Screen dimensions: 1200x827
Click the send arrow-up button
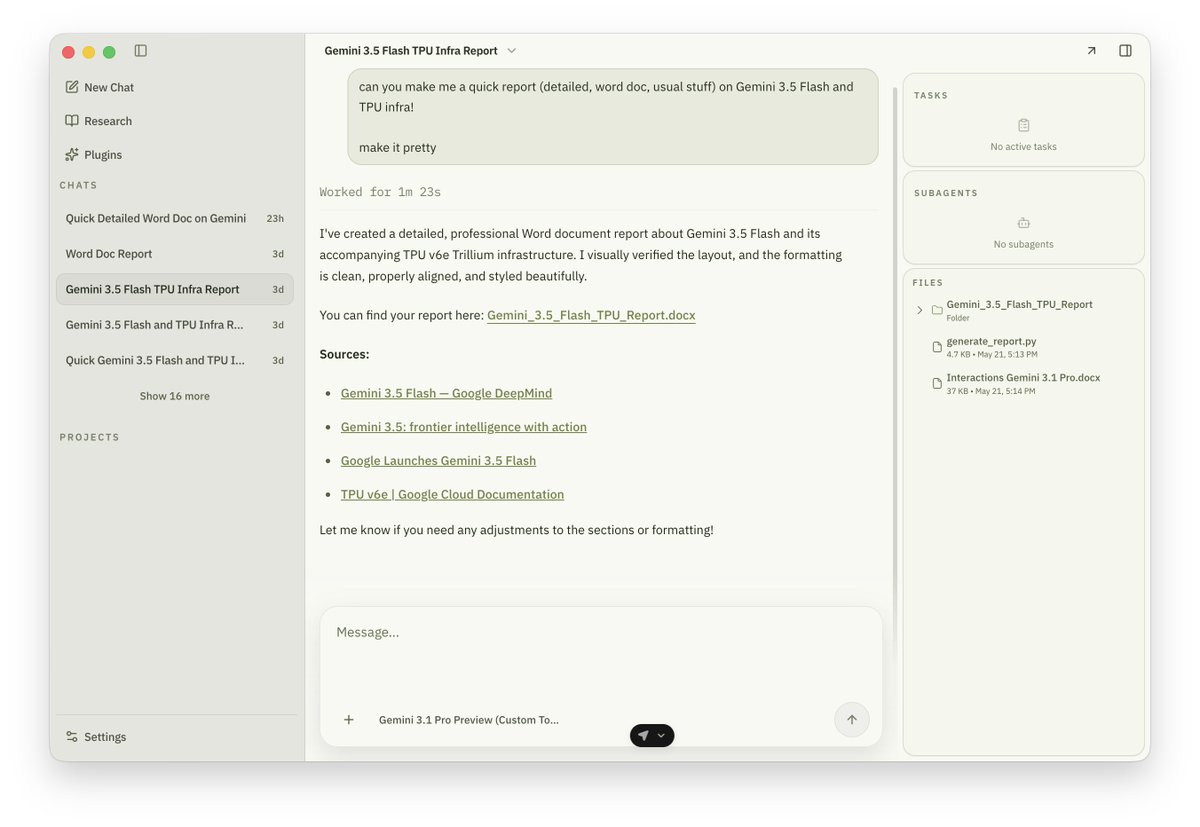(x=852, y=720)
